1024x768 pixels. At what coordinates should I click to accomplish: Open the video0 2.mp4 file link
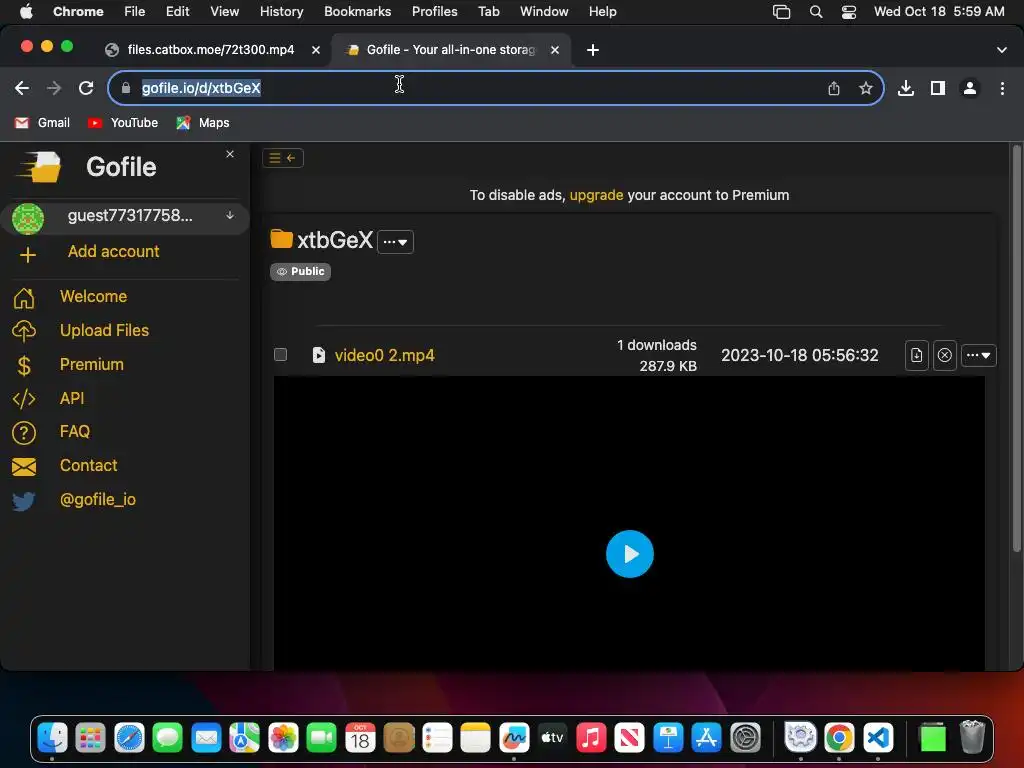(x=384, y=355)
